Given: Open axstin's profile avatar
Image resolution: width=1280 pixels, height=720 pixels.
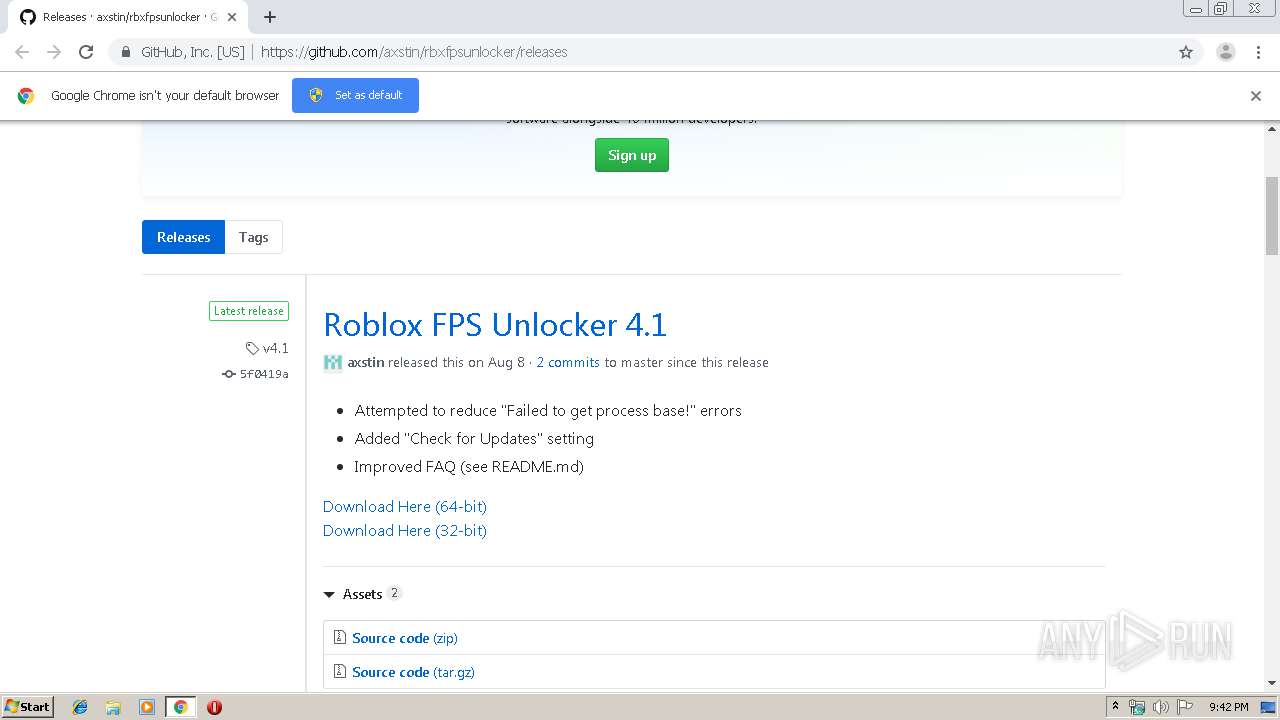Looking at the screenshot, I should [333, 363].
